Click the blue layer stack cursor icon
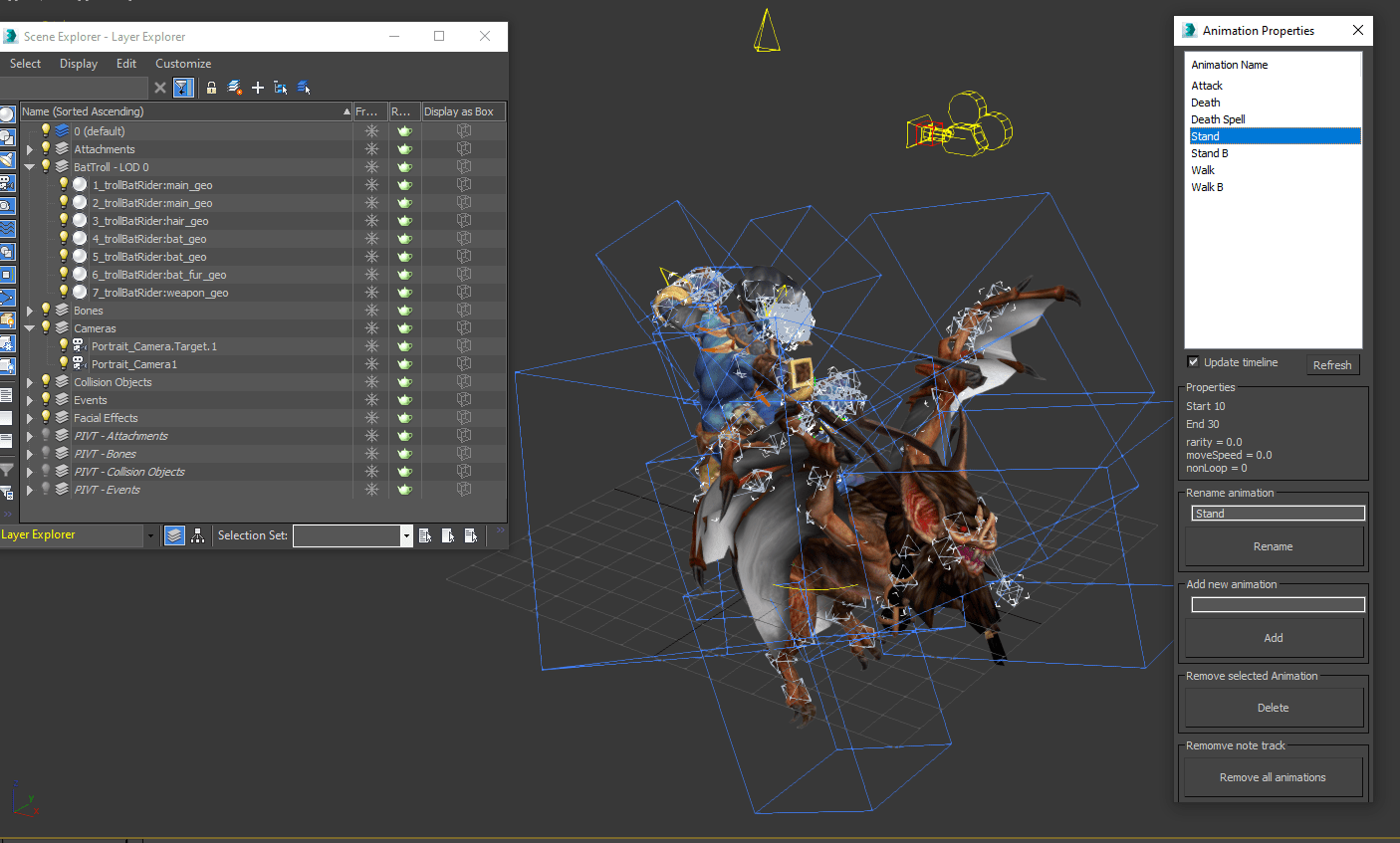Screen dimensions: 1400x843 304,88
